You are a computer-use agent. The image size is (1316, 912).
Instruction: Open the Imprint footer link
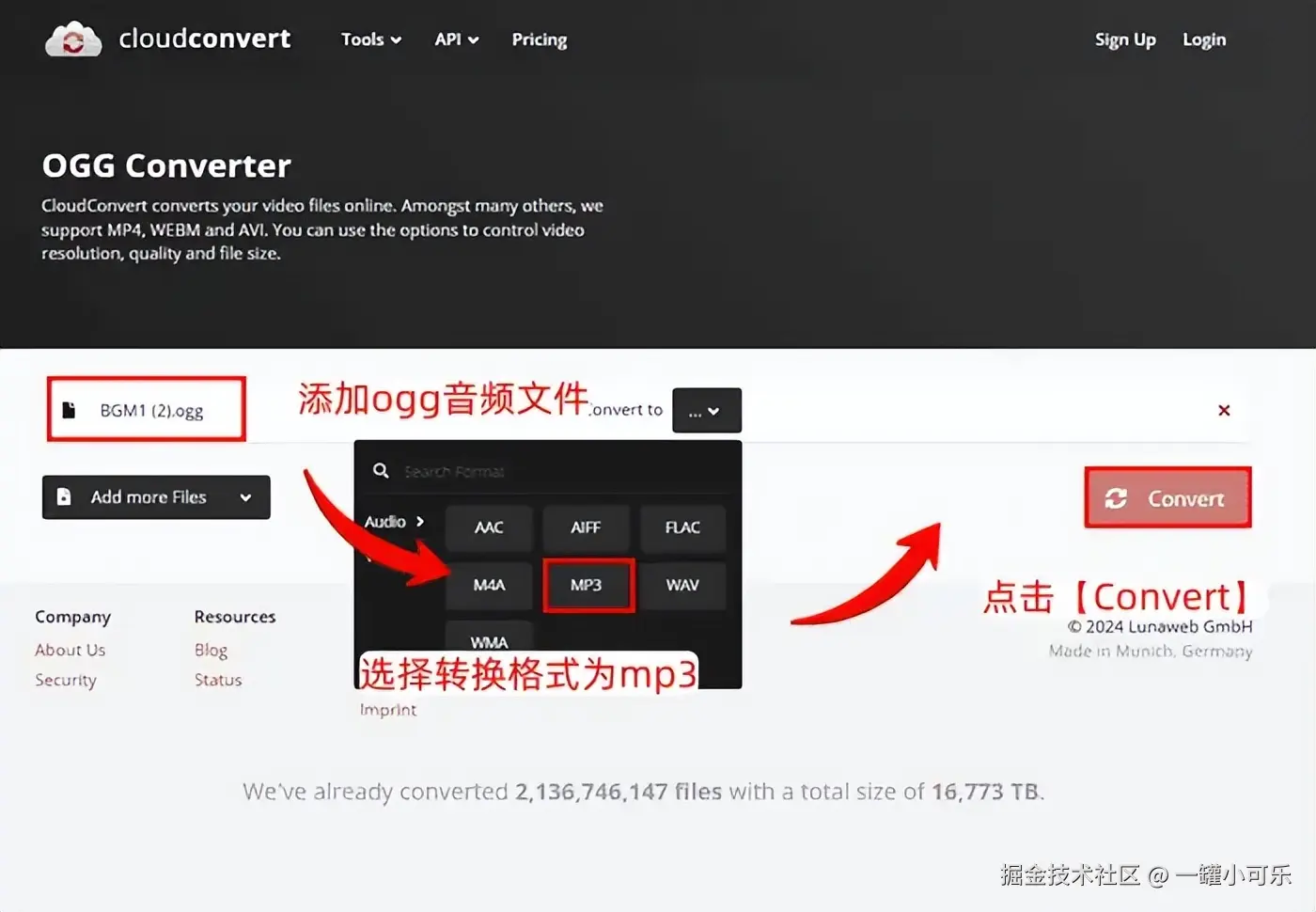pyautogui.click(x=388, y=710)
